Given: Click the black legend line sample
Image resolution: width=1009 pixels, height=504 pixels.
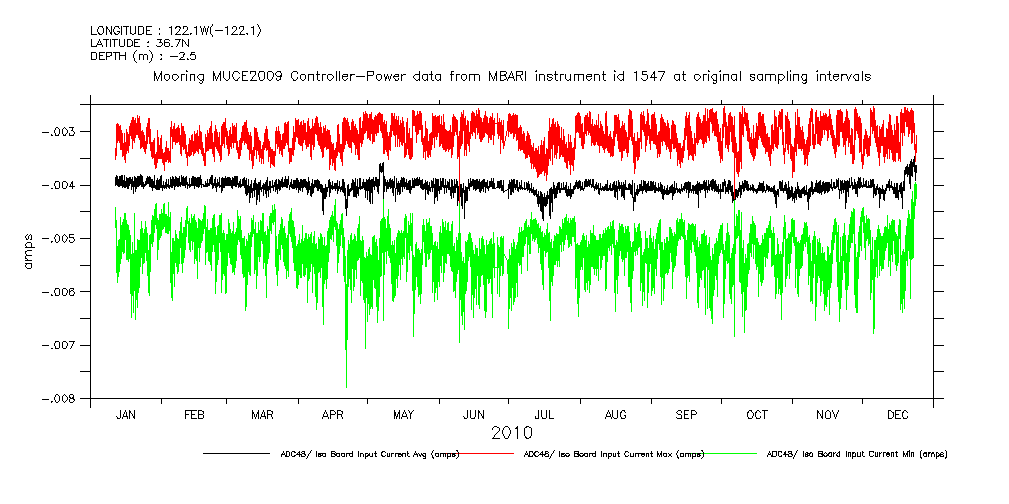Looking at the screenshot, I should click(240, 454).
